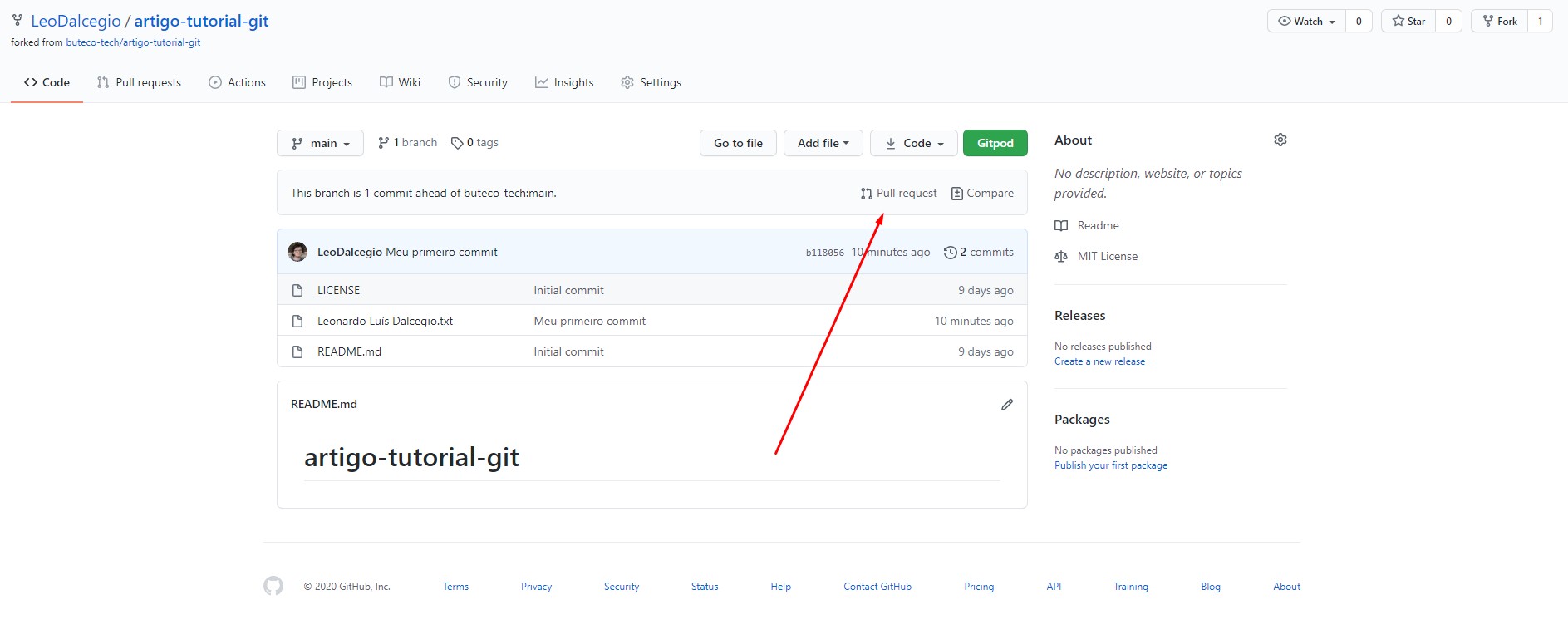Open the footer Terms link
This screenshot has height=644, width=1568.
pos(455,587)
